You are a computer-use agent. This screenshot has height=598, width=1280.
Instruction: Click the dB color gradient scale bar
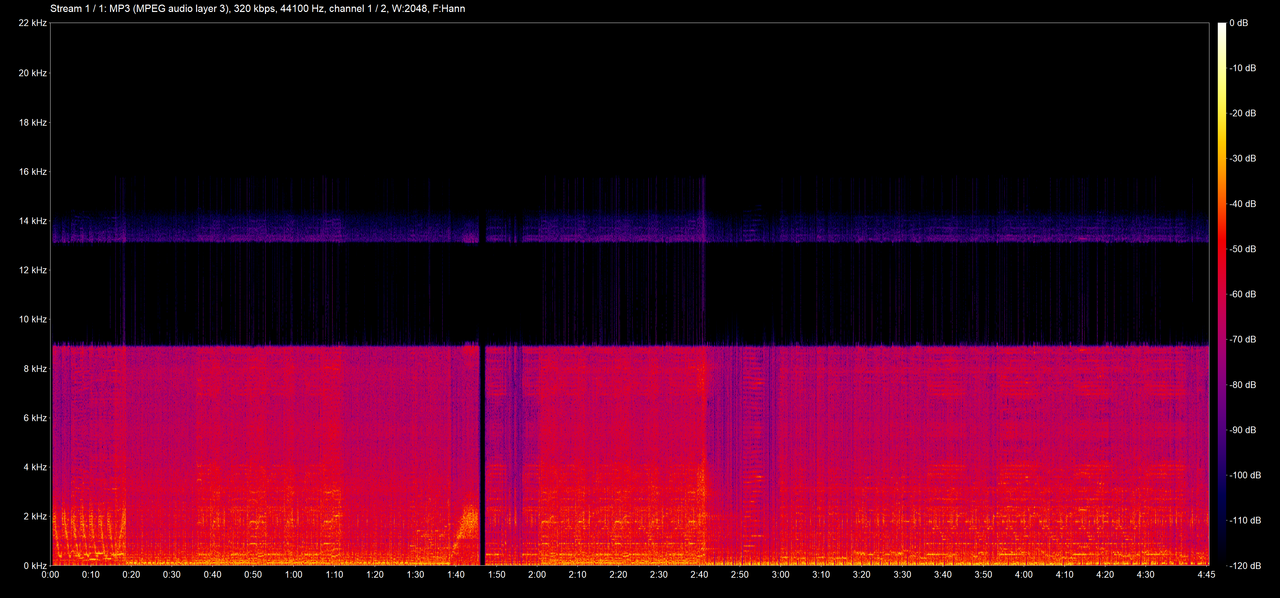pos(1222,294)
